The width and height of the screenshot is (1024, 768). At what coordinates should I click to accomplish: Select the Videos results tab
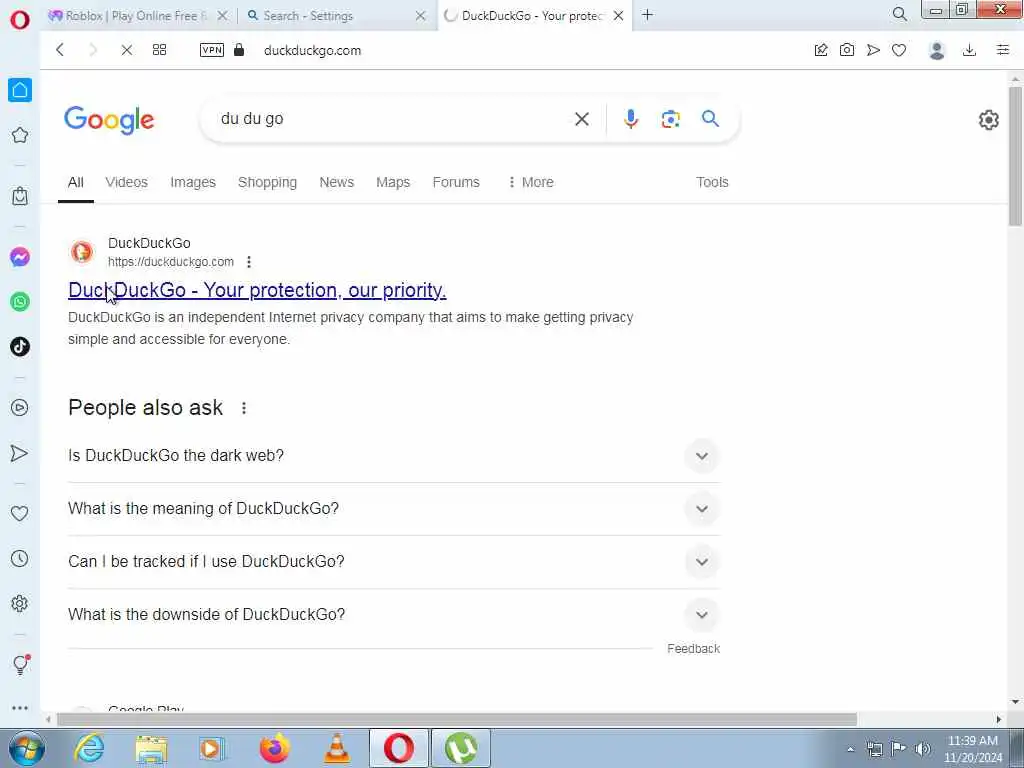(x=127, y=182)
